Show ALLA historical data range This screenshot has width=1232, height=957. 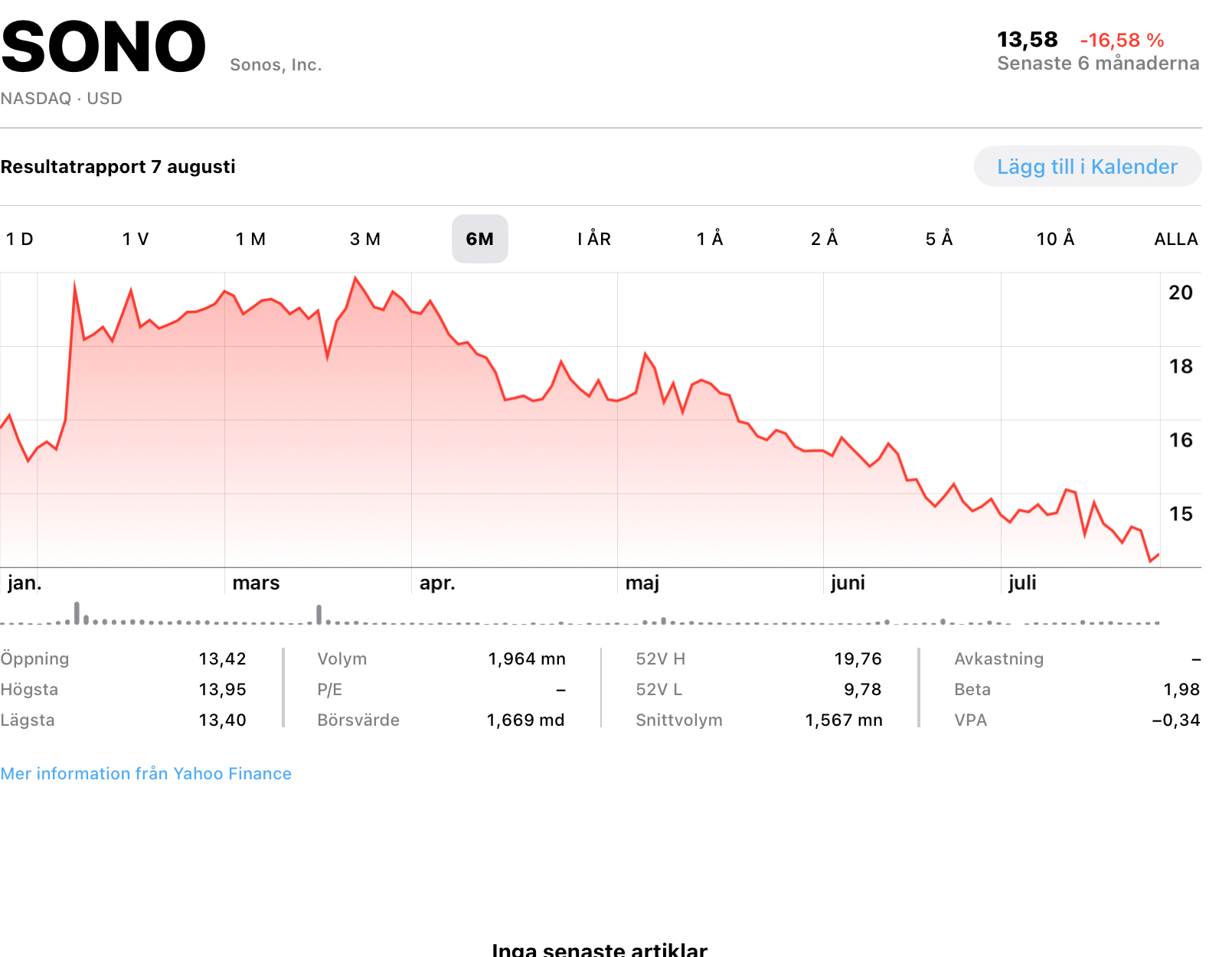coord(1176,239)
